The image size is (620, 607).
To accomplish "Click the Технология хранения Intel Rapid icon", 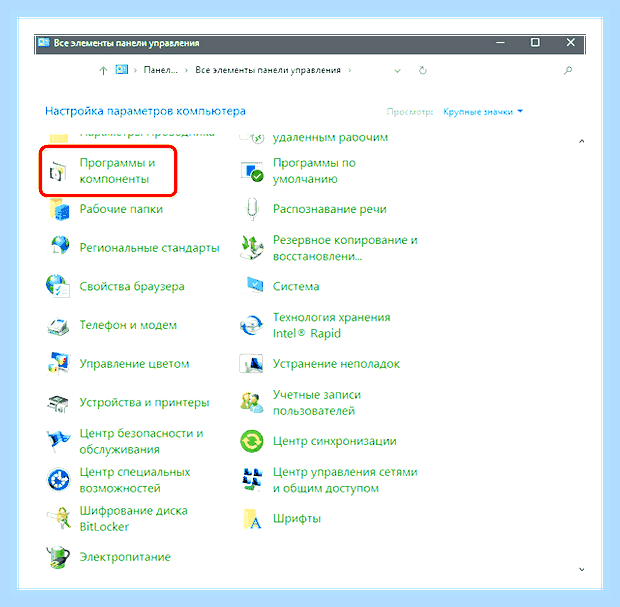I will click(x=251, y=325).
